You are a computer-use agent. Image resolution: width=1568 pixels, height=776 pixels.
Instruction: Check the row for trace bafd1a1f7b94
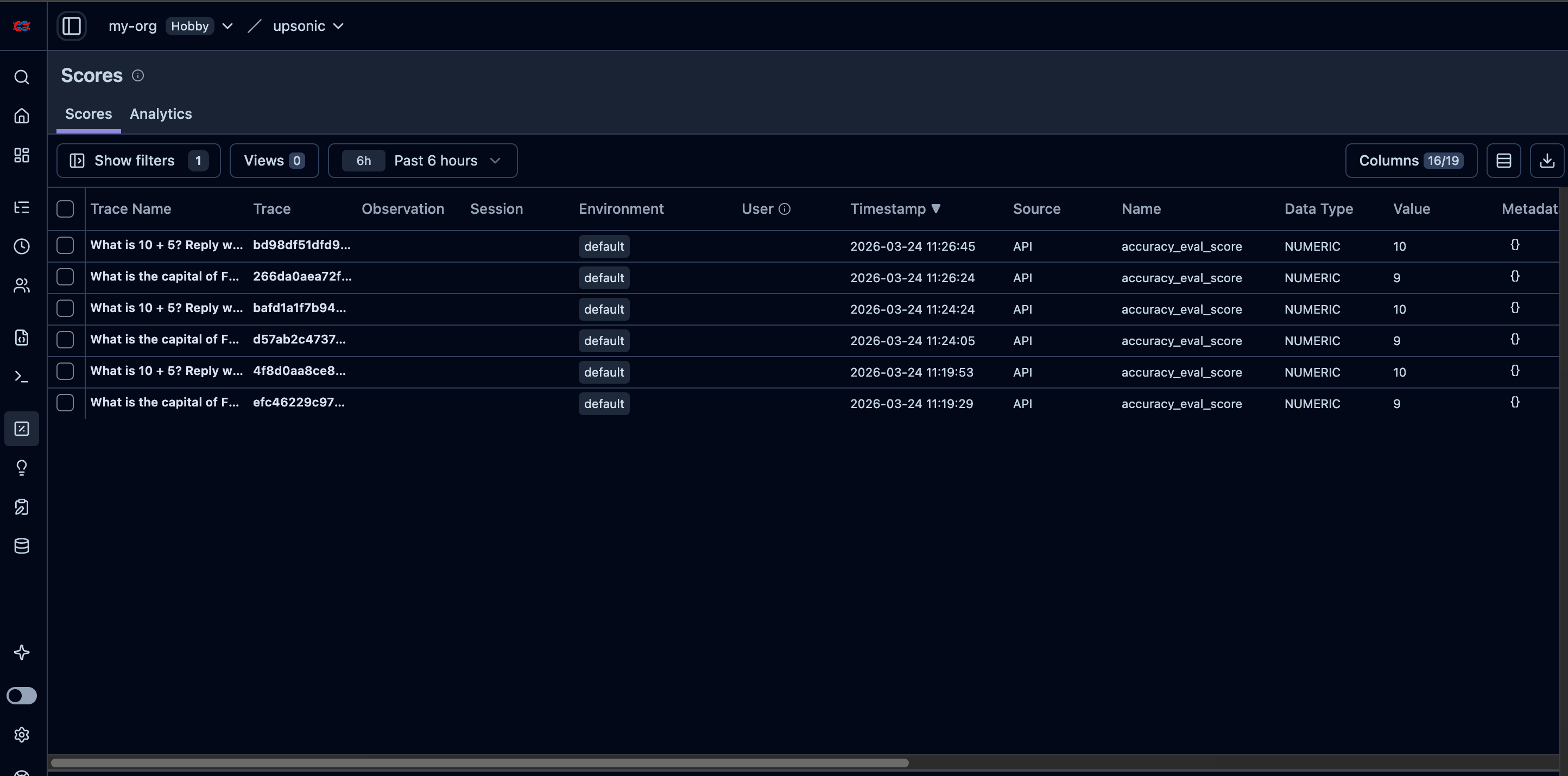tap(65, 308)
